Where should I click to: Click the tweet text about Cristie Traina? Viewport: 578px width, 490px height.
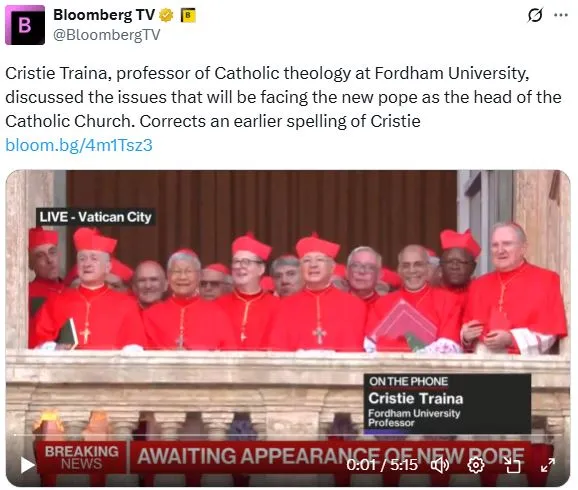click(x=283, y=97)
